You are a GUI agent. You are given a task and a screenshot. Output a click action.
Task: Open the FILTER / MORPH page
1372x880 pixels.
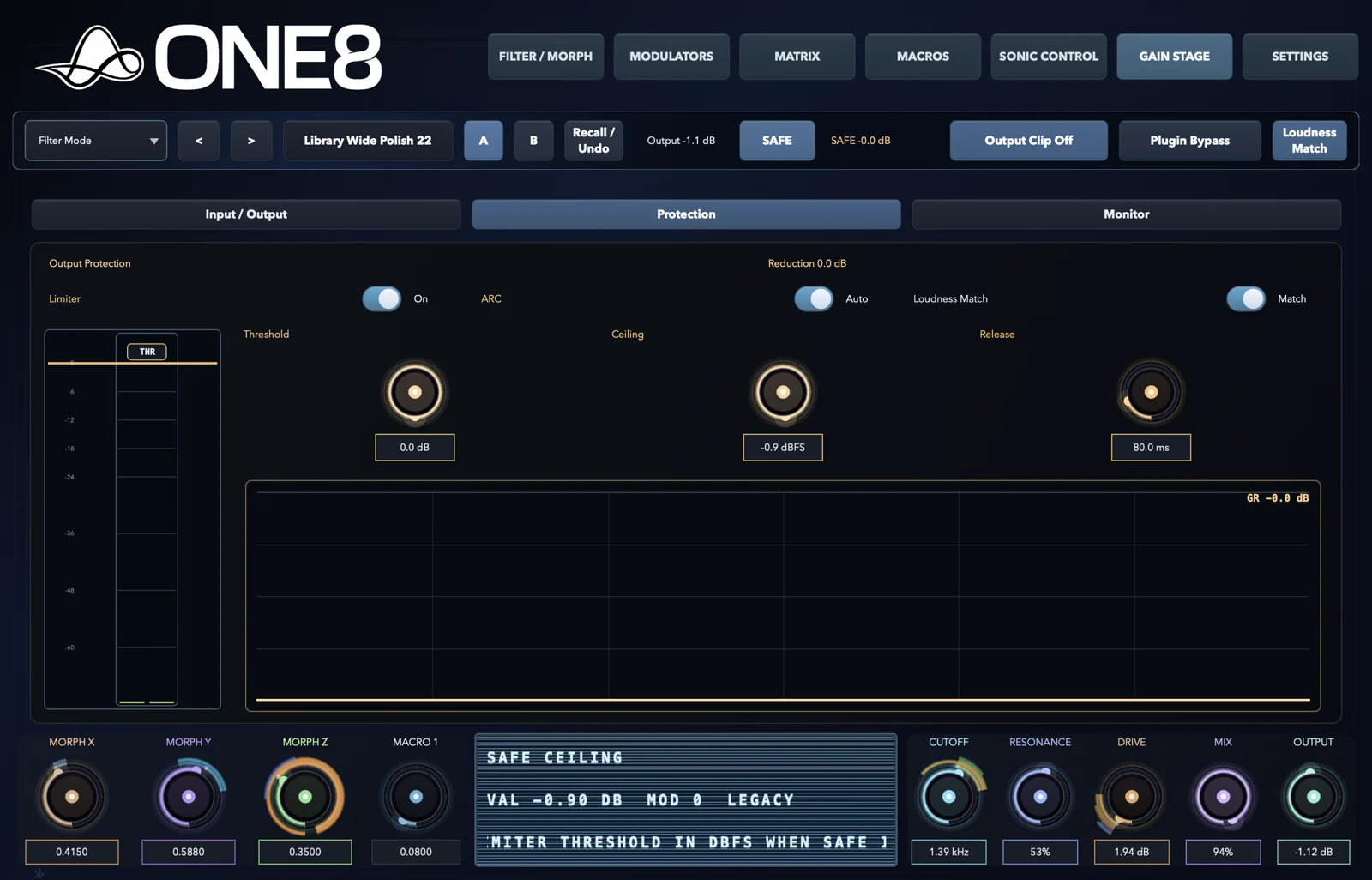tap(545, 57)
